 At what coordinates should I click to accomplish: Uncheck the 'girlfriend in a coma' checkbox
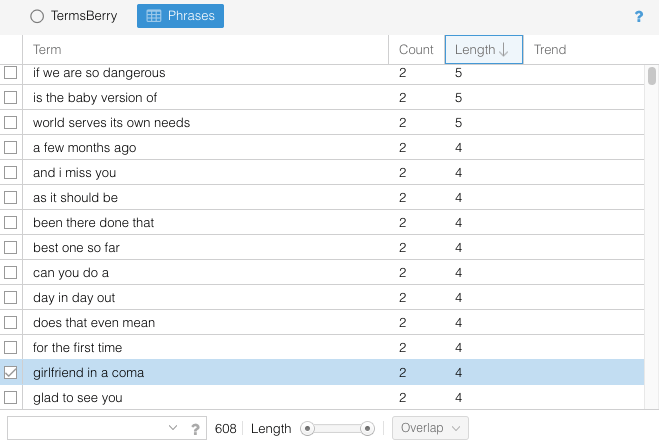click(11, 373)
